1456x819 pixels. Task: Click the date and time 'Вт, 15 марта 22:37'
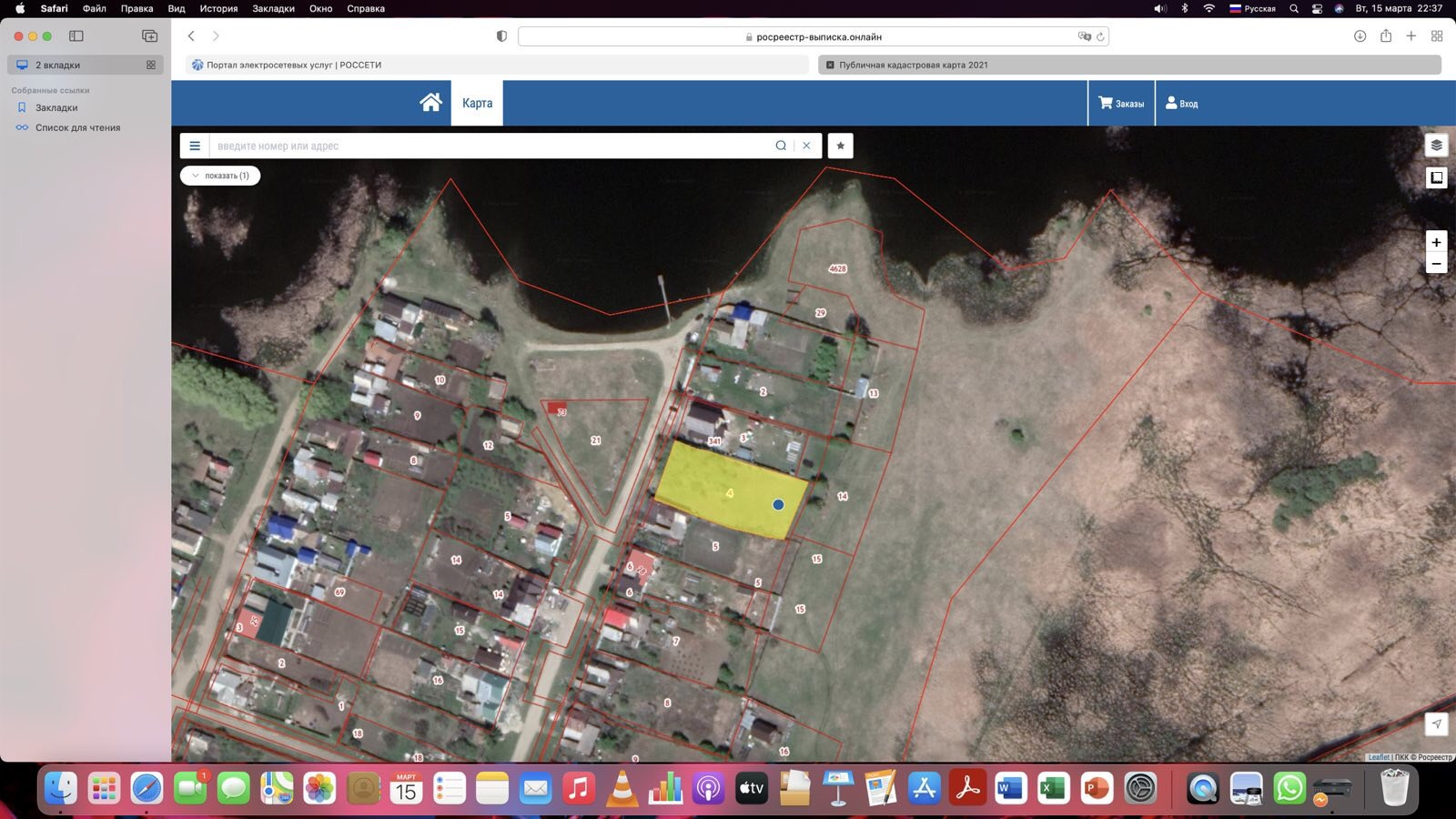coord(1399,8)
